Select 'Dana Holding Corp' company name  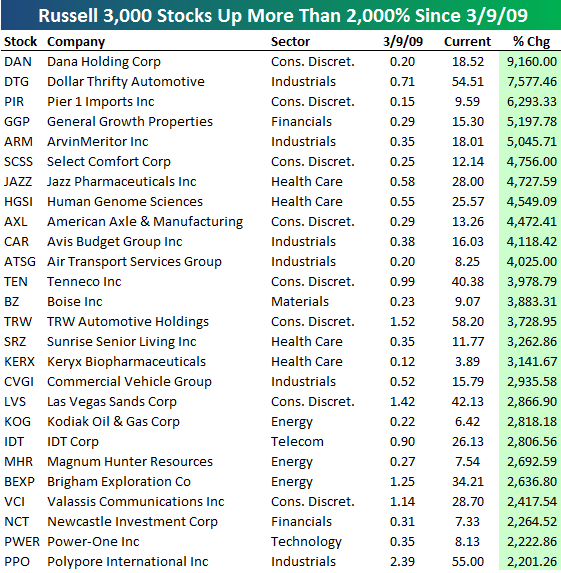click(x=104, y=62)
